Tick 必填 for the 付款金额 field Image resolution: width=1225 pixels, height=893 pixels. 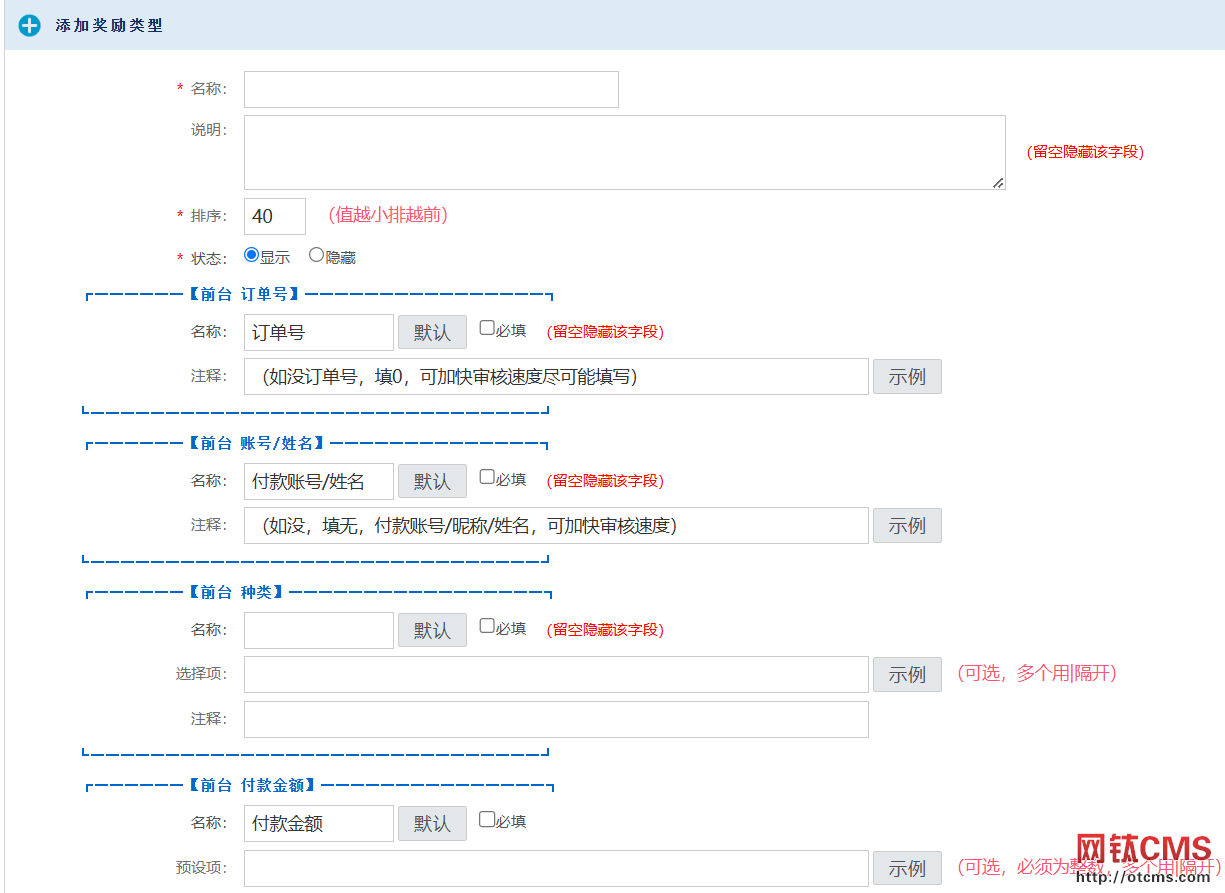[487, 819]
